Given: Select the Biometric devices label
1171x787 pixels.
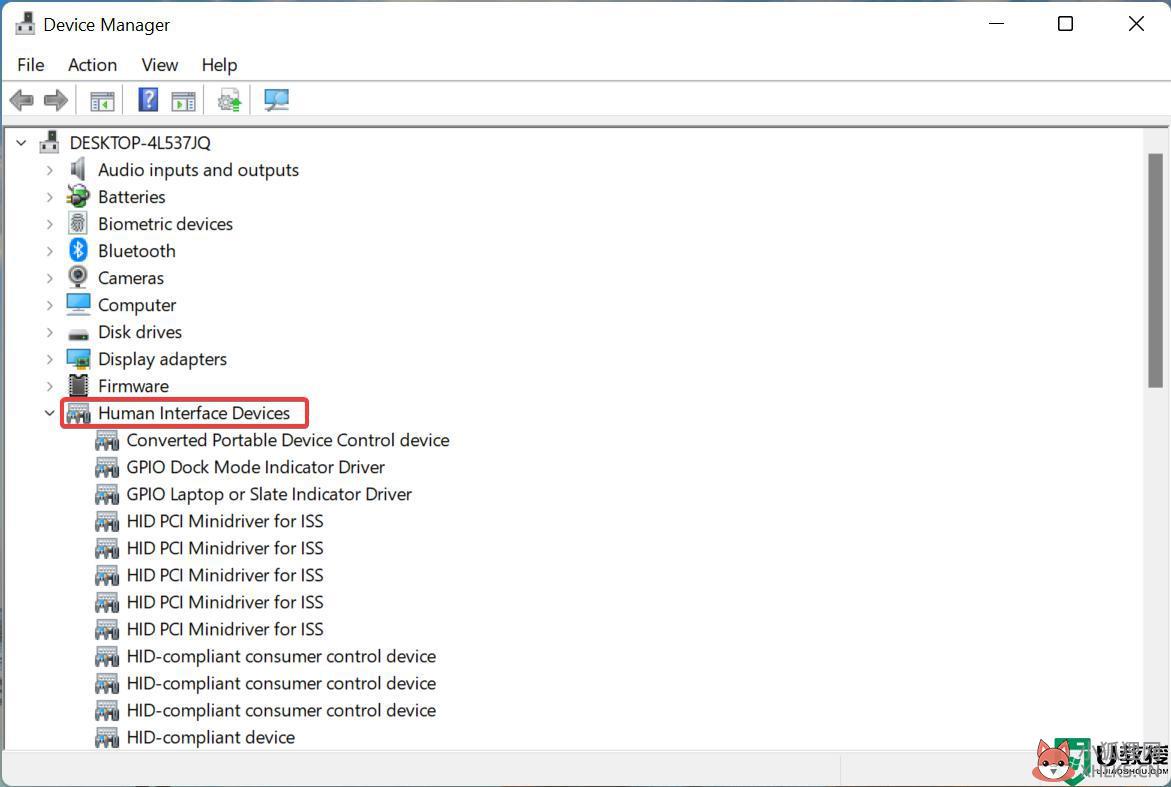Looking at the screenshot, I should click(x=165, y=223).
